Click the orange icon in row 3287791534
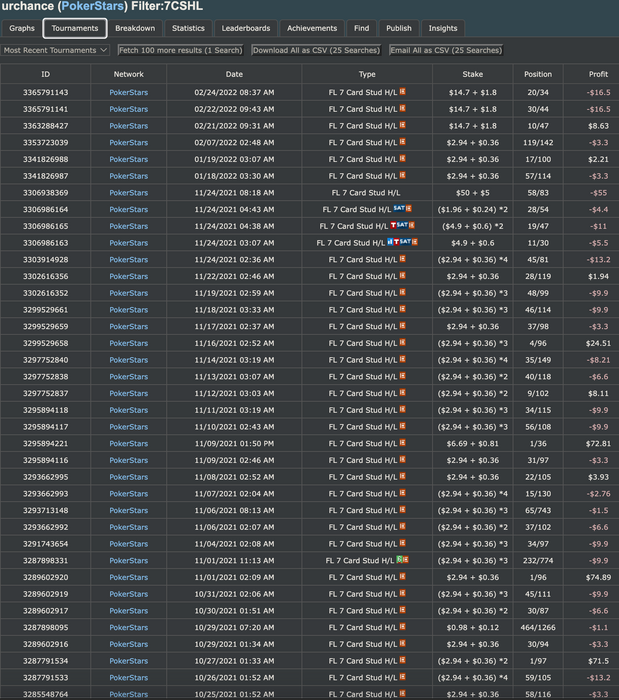The height and width of the screenshot is (700, 619). [403, 660]
